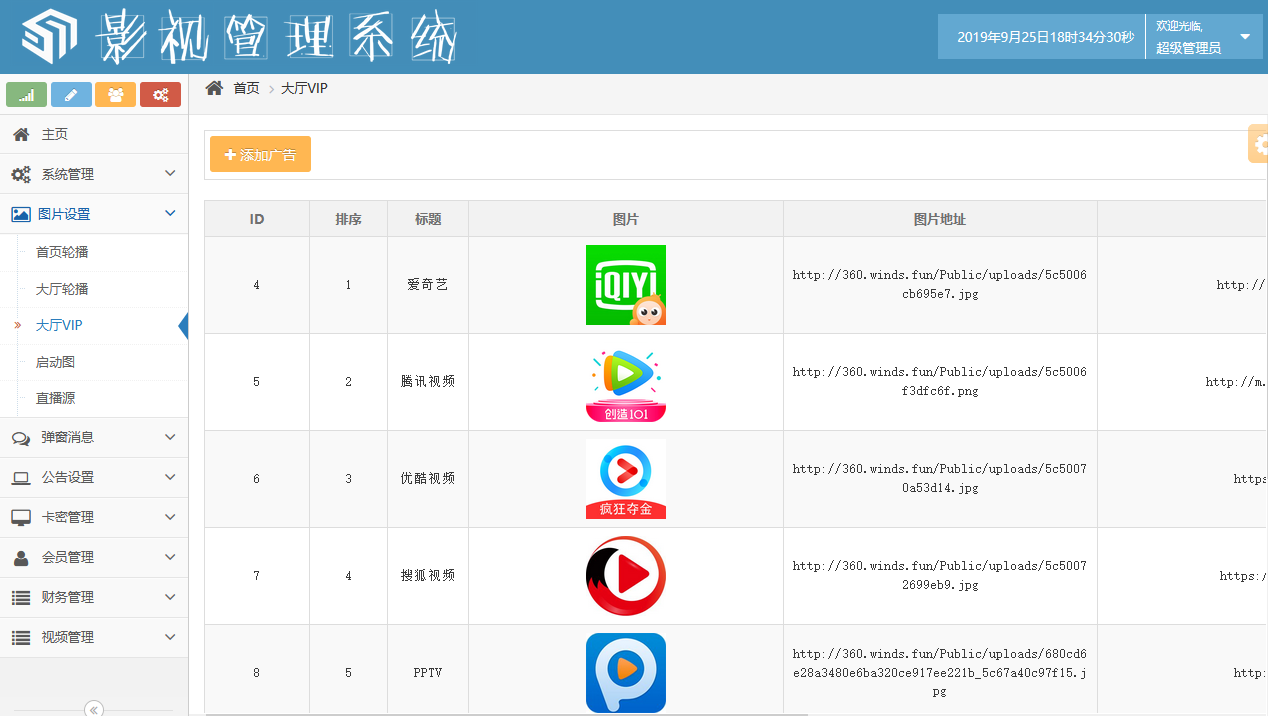Open the orange gear settings tab at right edge
The image size is (1268, 716).
pyautogui.click(x=1258, y=144)
